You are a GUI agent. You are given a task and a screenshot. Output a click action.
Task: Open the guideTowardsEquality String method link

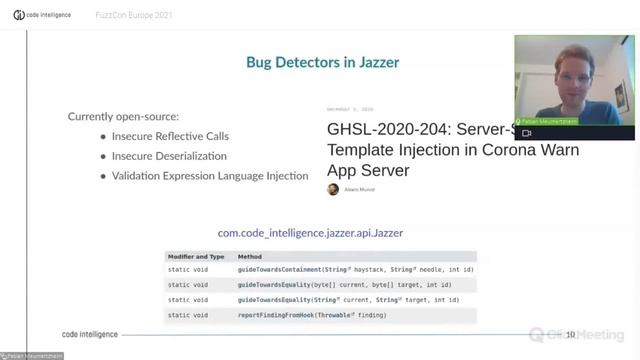coord(274,300)
